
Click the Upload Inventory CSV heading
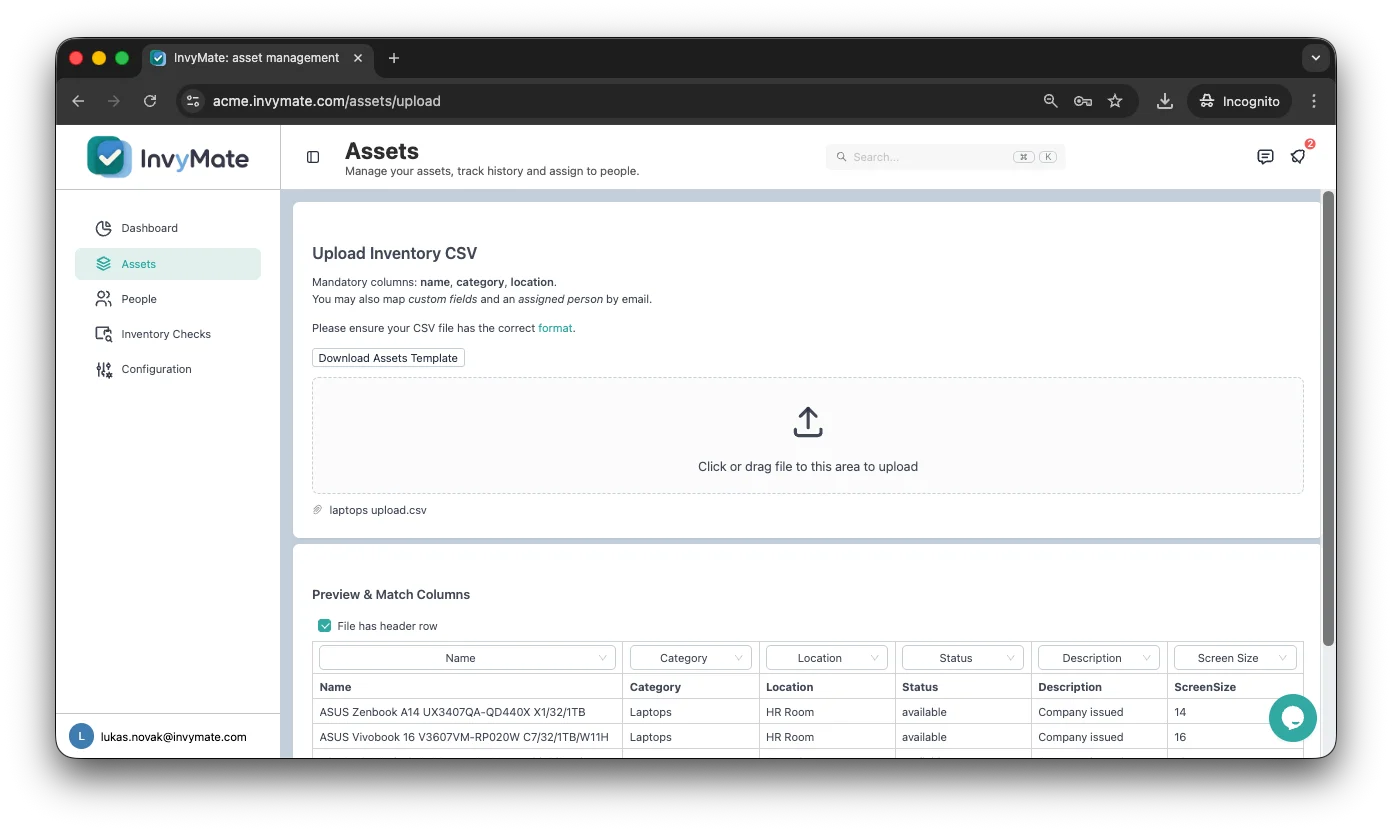[395, 254]
